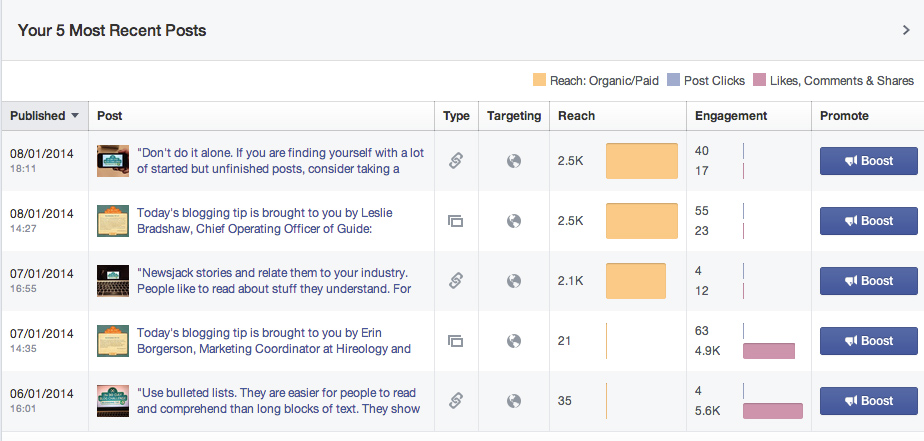Screen dimensions: 924x441
Task: Click the globe targeting icon for Erin Borgerson post
Action: click(514, 341)
